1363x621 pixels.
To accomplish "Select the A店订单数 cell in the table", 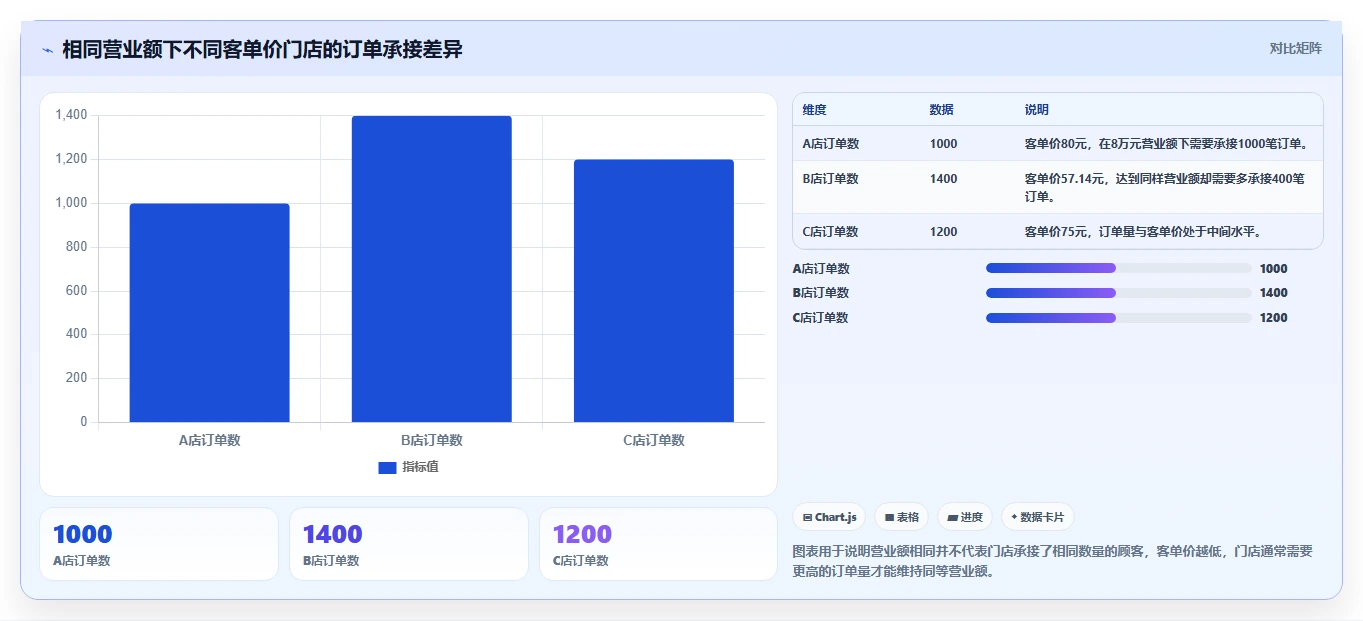I will 830,144.
